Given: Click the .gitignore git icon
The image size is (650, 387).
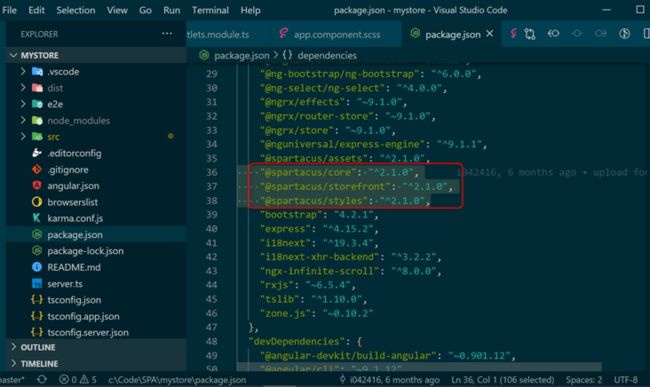Looking at the screenshot, I should click(37, 169).
